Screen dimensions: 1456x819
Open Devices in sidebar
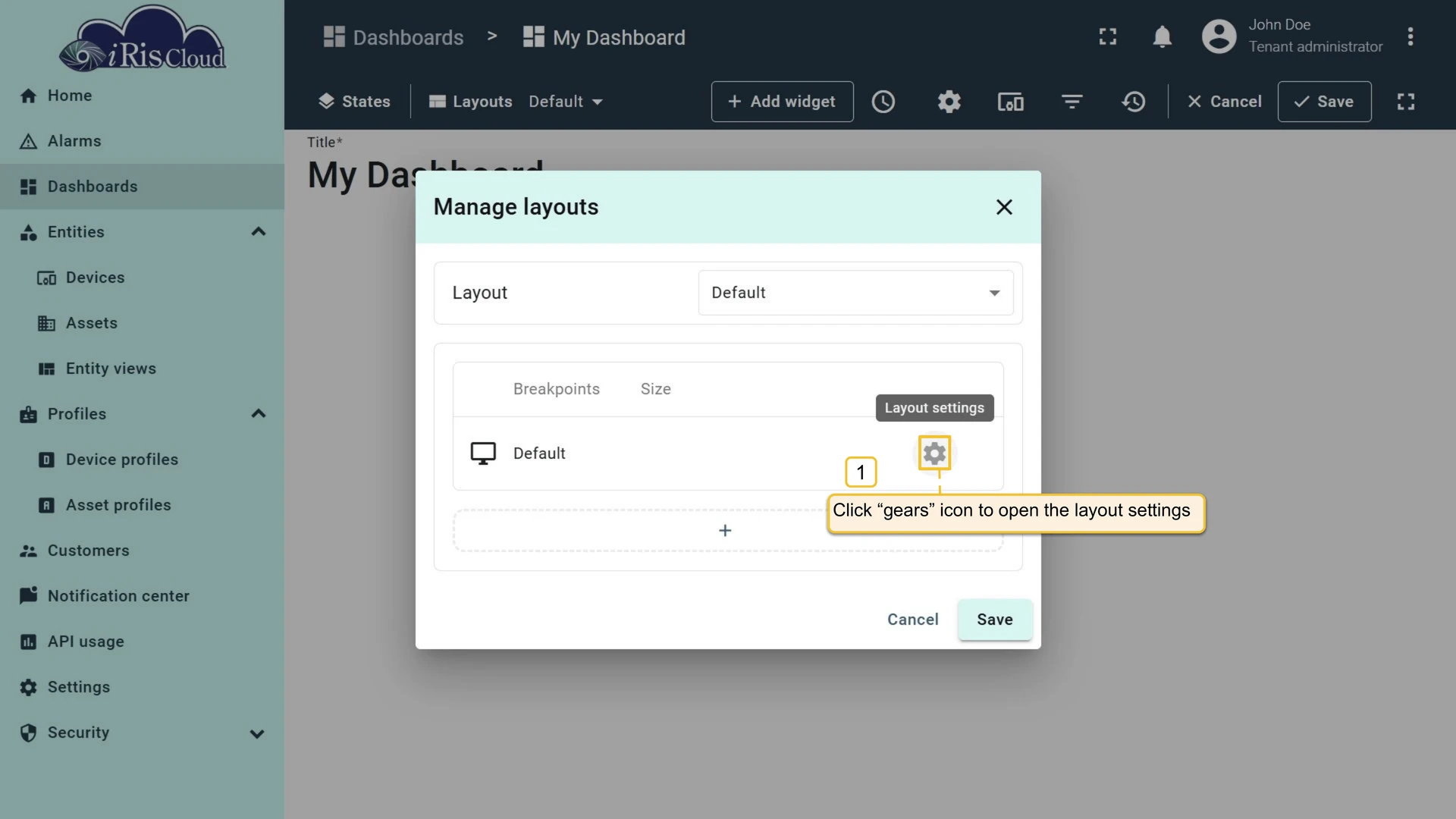click(142, 278)
